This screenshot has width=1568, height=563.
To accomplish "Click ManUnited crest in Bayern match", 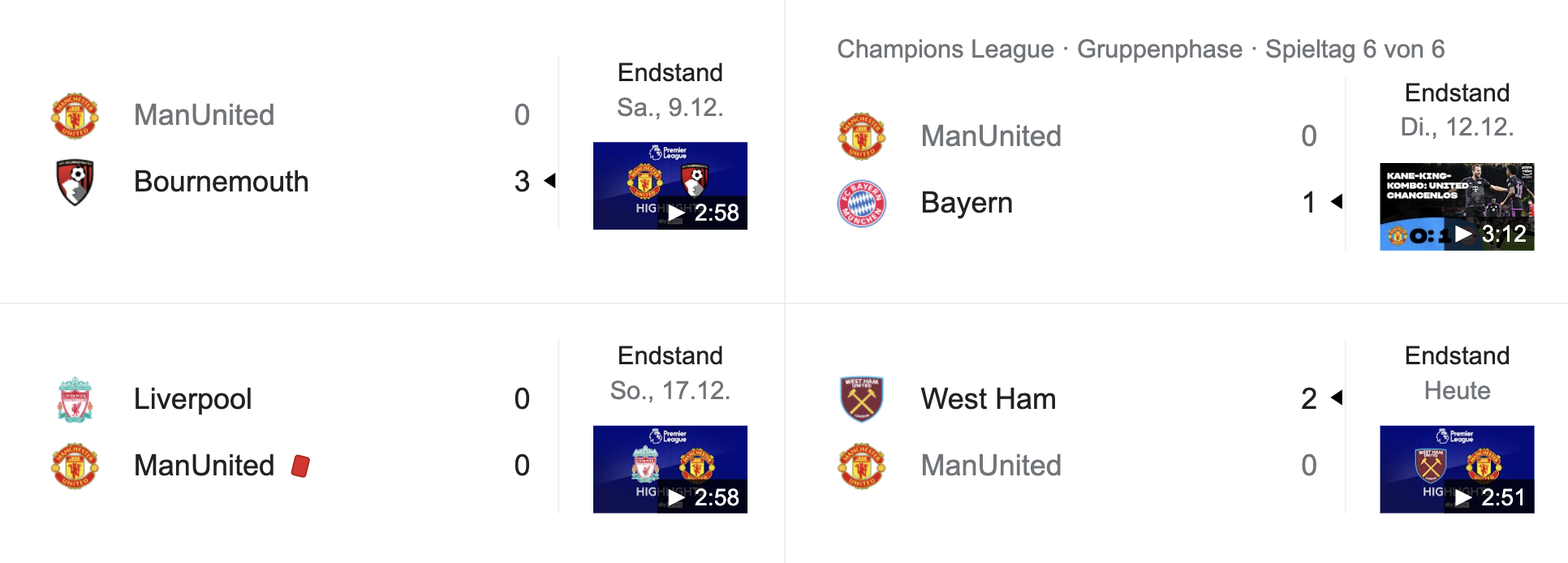I will pyautogui.click(x=861, y=136).
